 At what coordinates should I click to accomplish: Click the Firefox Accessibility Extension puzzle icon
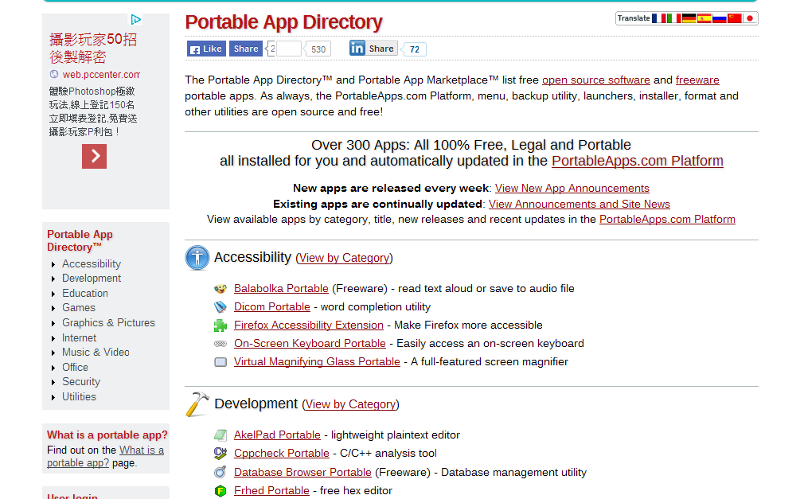point(220,325)
